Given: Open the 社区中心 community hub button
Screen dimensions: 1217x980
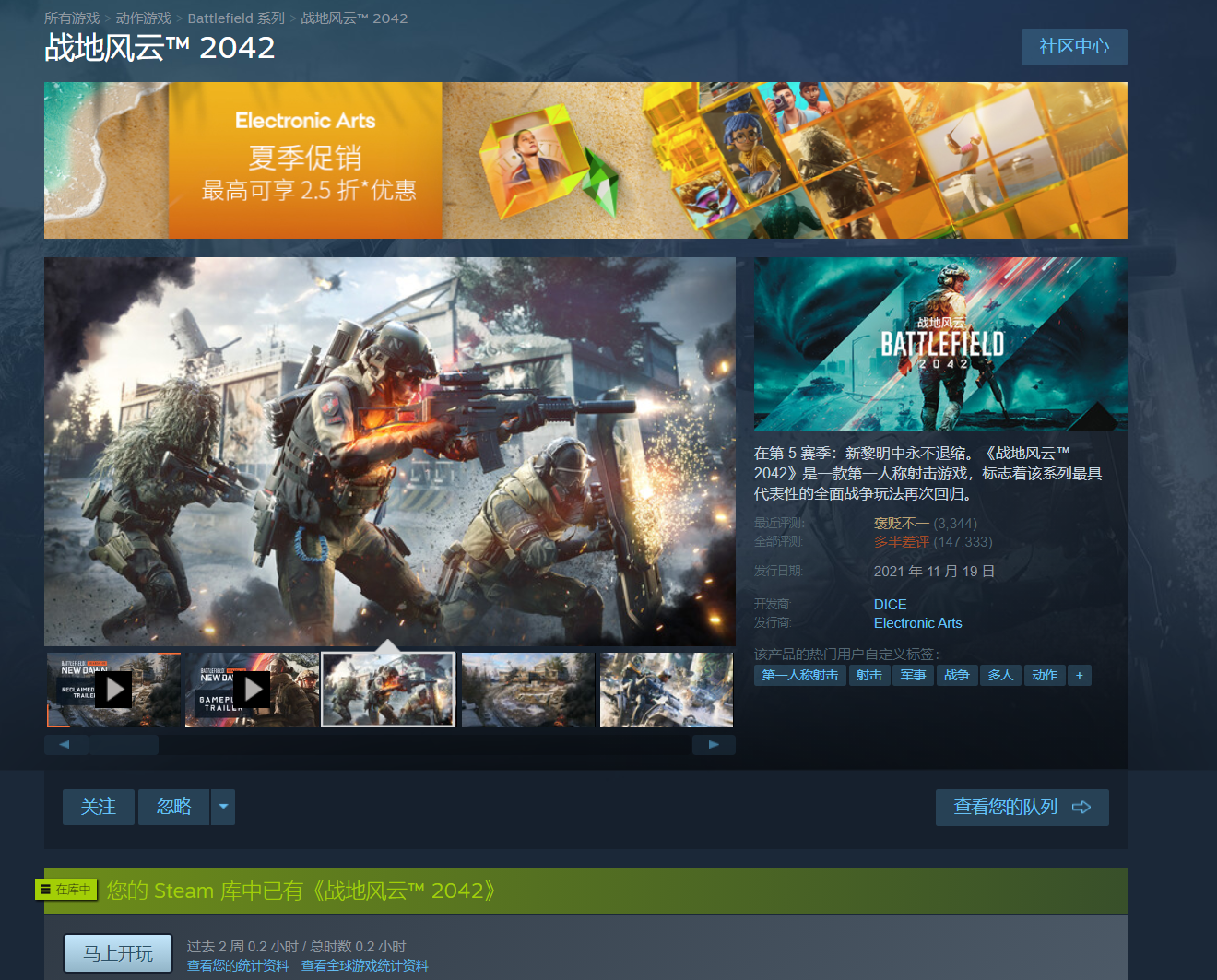Looking at the screenshot, I should tap(1074, 47).
